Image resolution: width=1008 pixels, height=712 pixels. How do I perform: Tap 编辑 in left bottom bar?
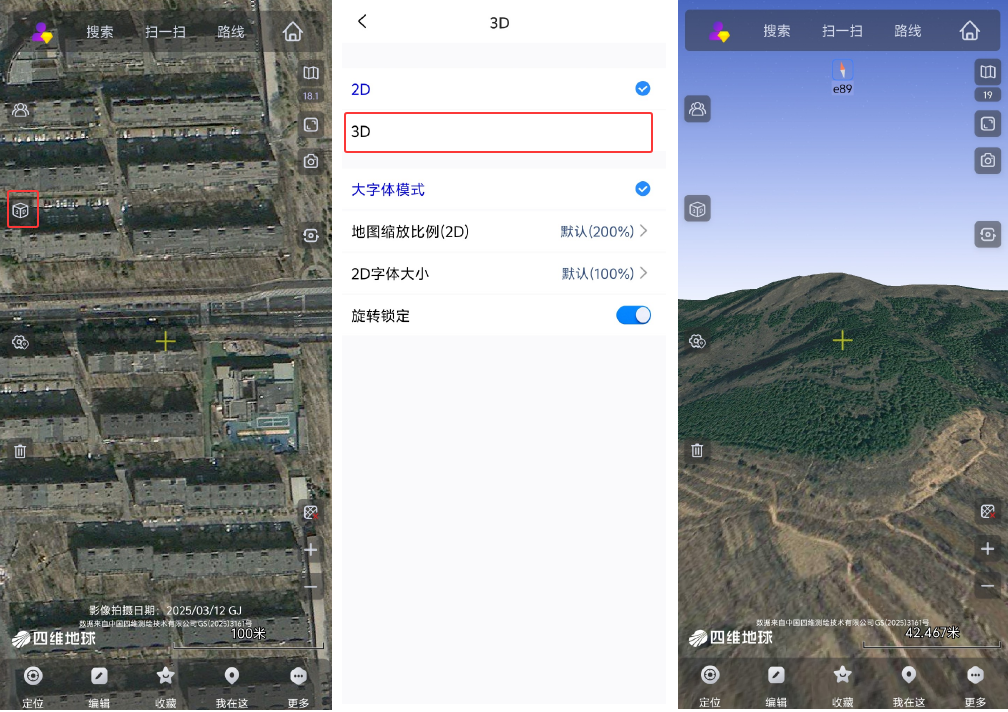[x=99, y=686]
